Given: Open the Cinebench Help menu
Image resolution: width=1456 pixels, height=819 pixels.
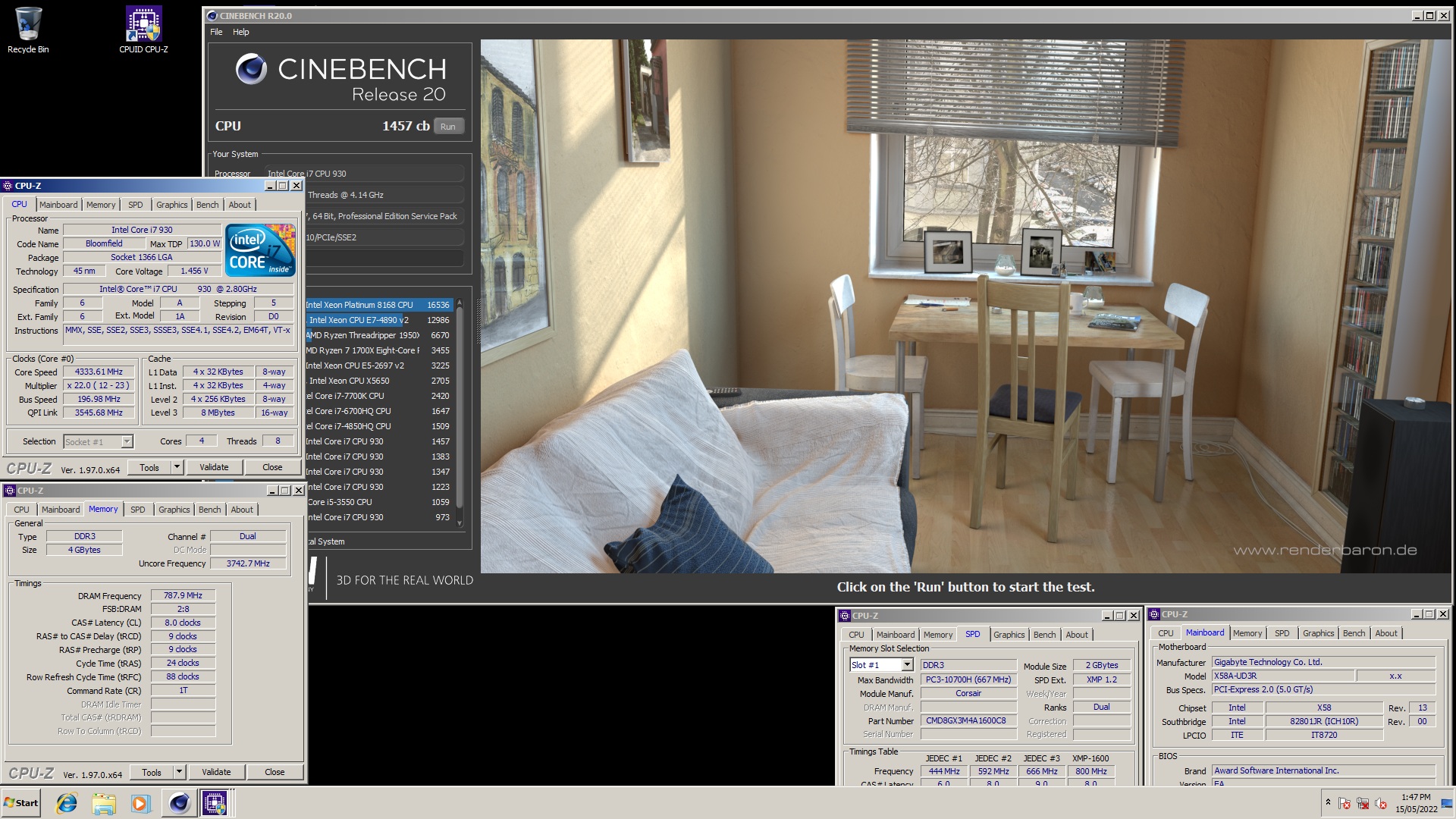Looking at the screenshot, I should 240,32.
